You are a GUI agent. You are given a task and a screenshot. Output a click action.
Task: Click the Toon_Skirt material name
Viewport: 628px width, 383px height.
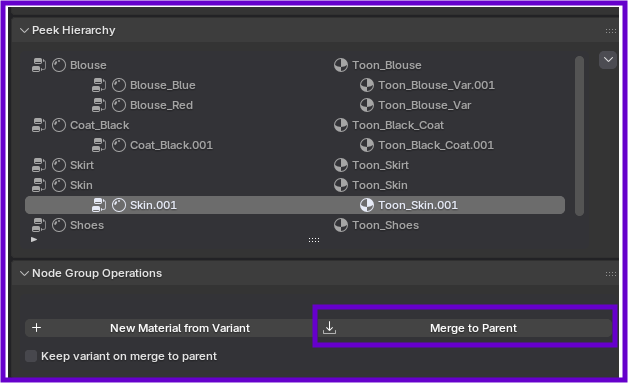(x=380, y=165)
